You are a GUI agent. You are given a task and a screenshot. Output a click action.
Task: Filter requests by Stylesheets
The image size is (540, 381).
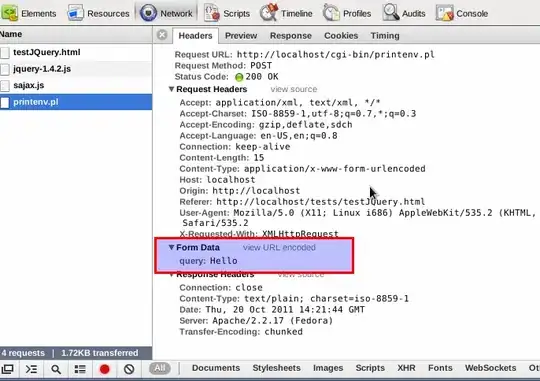click(x=277, y=368)
